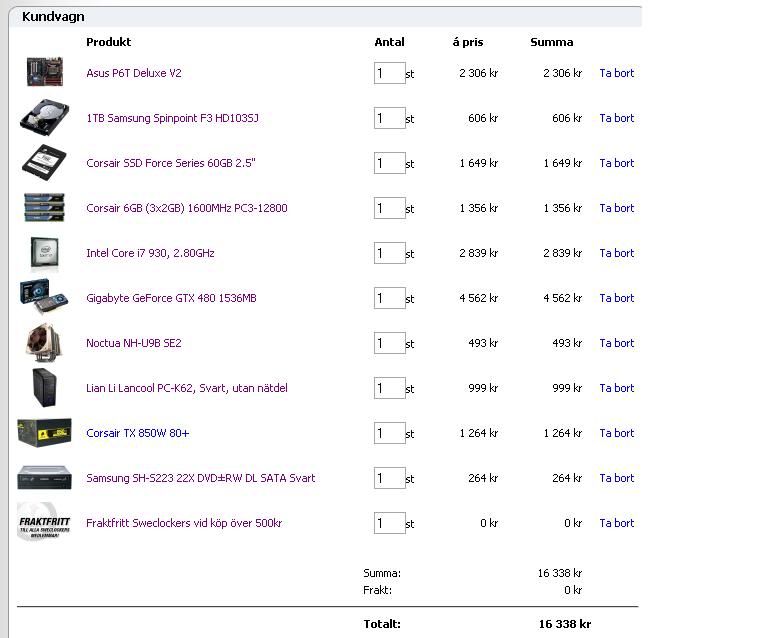Click the Lian Li Lancool case image
778x638 pixels.
coord(44,388)
